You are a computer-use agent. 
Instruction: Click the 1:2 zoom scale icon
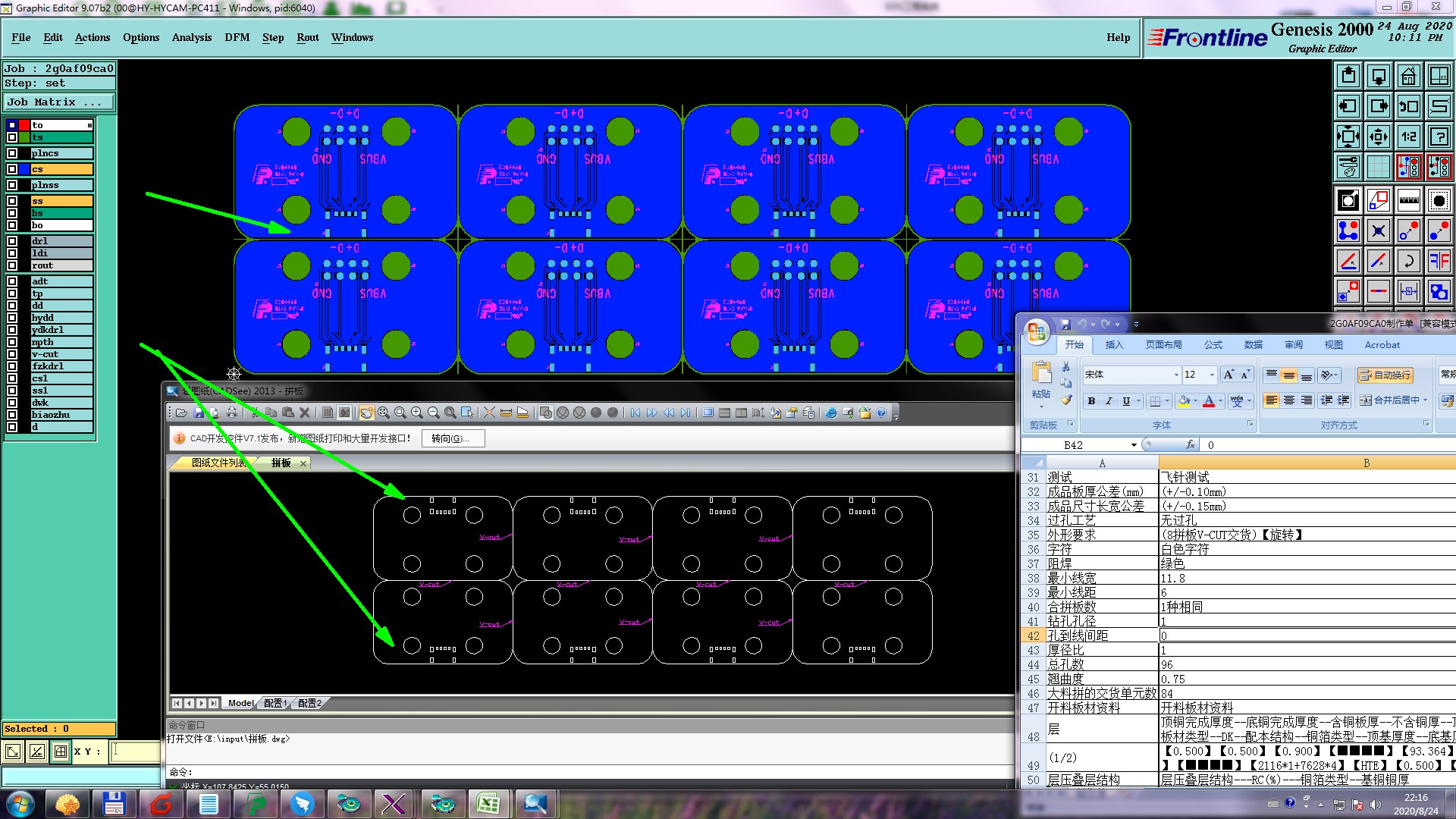click(1408, 136)
